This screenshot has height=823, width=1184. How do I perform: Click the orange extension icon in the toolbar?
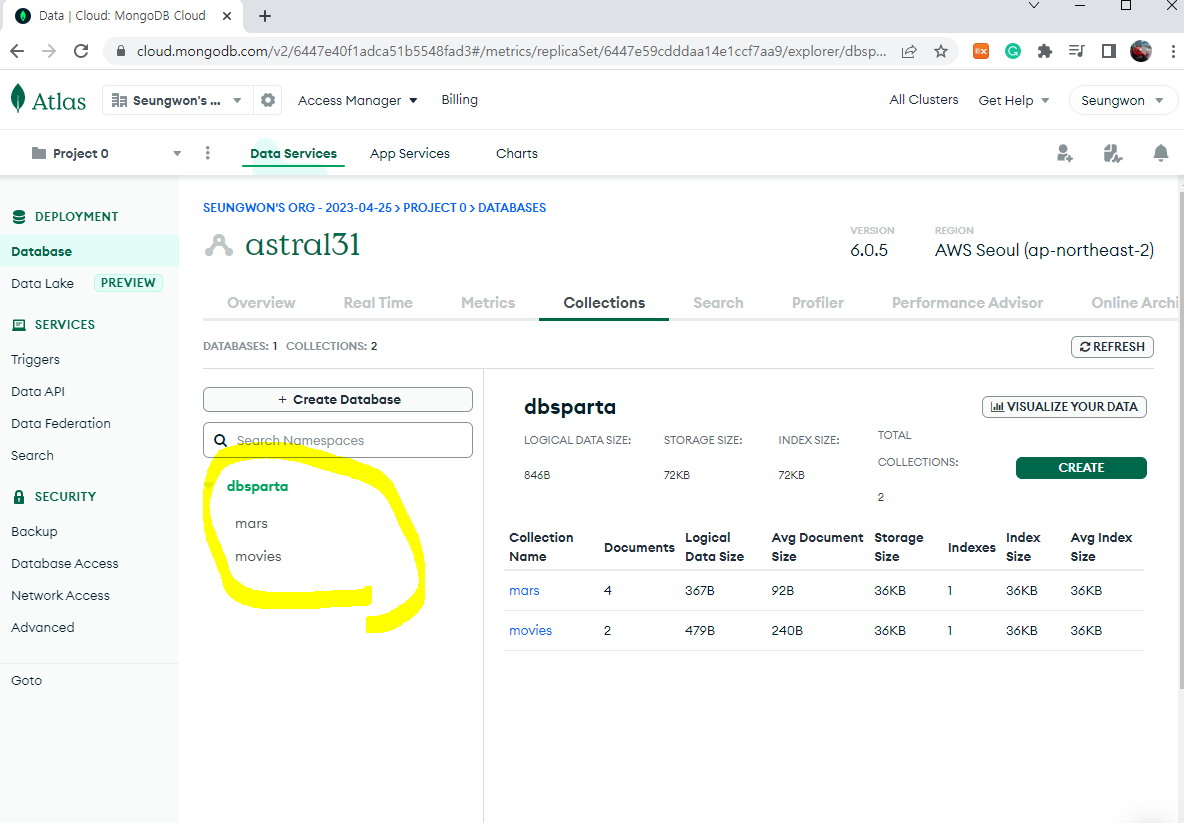(x=981, y=51)
